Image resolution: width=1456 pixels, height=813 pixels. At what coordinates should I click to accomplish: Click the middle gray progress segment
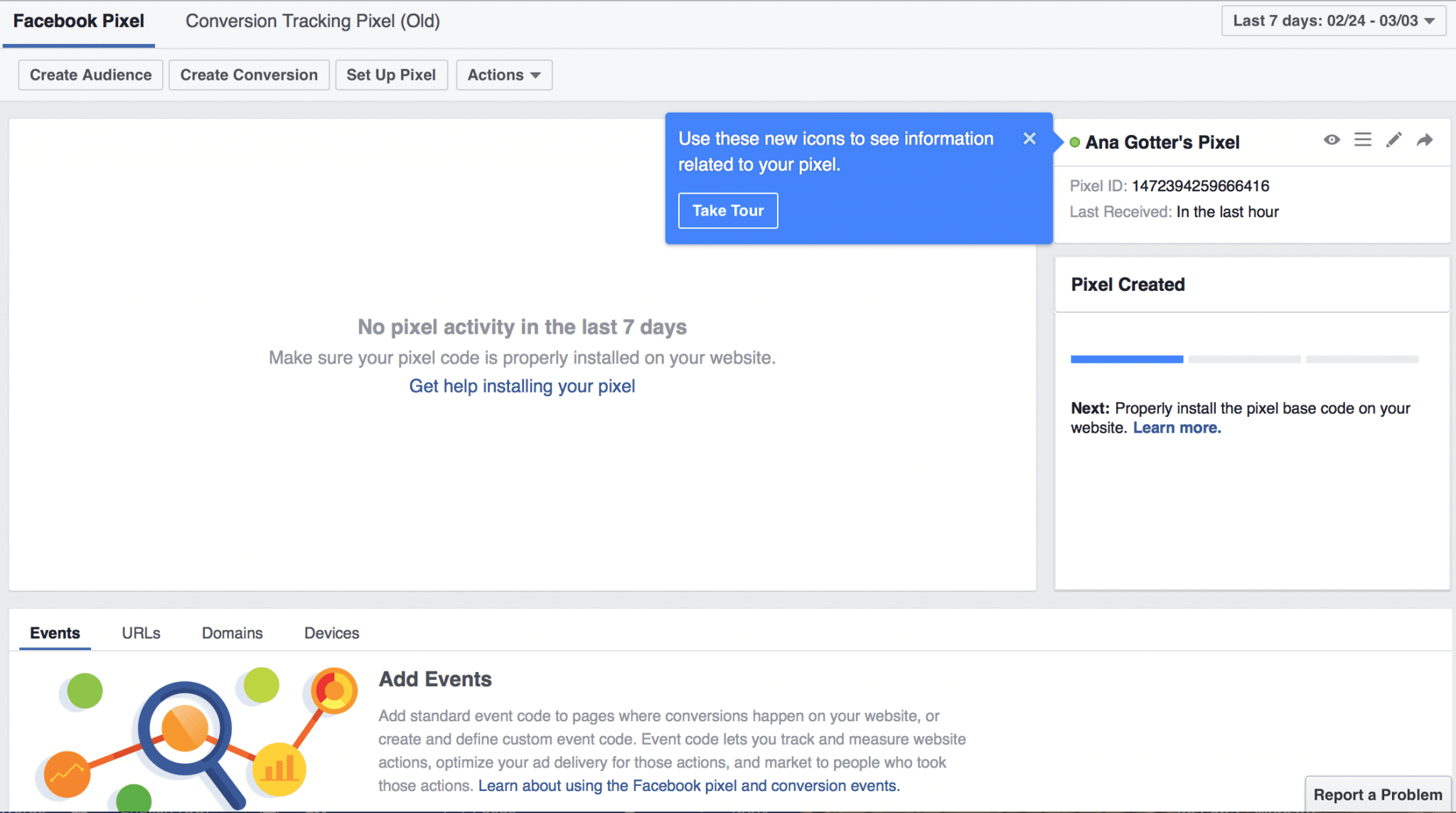tap(1244, 359)
